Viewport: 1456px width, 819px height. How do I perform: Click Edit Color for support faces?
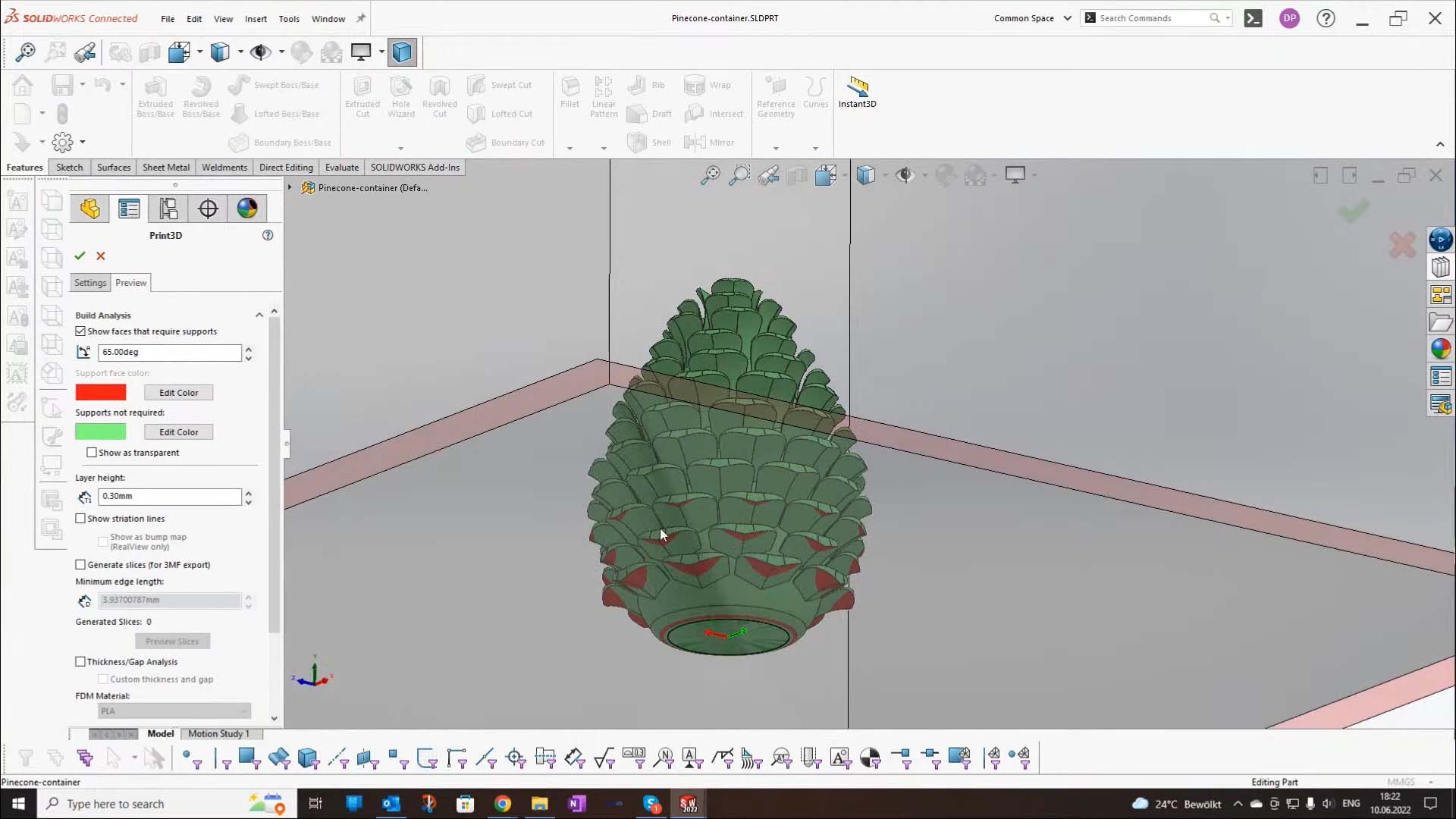(x=177, y=392)
